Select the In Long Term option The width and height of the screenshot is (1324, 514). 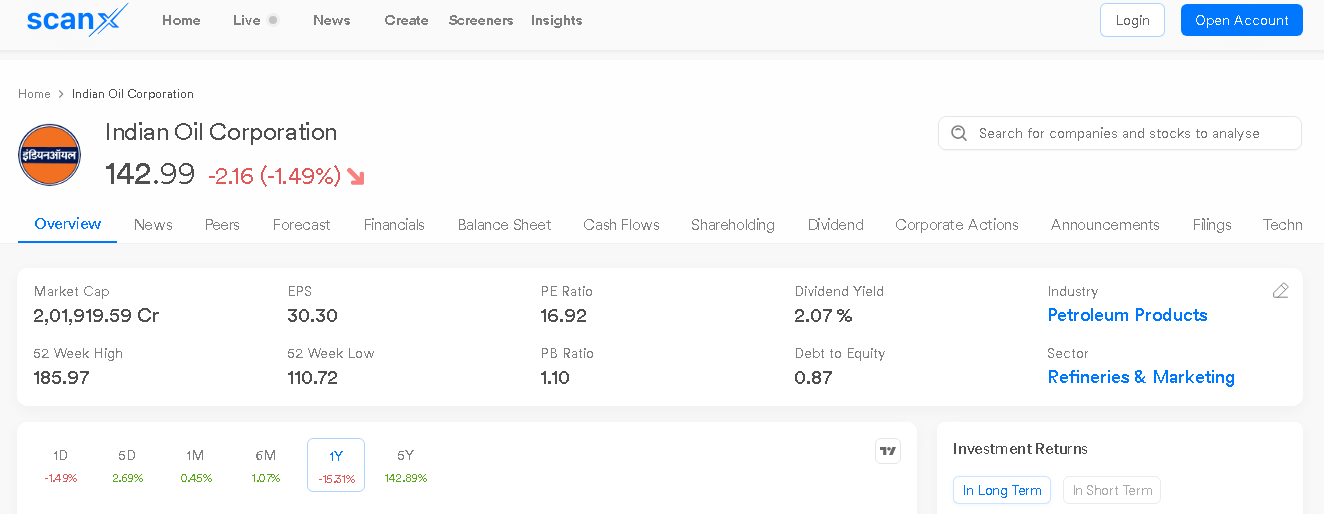[x=1002, y=490]
